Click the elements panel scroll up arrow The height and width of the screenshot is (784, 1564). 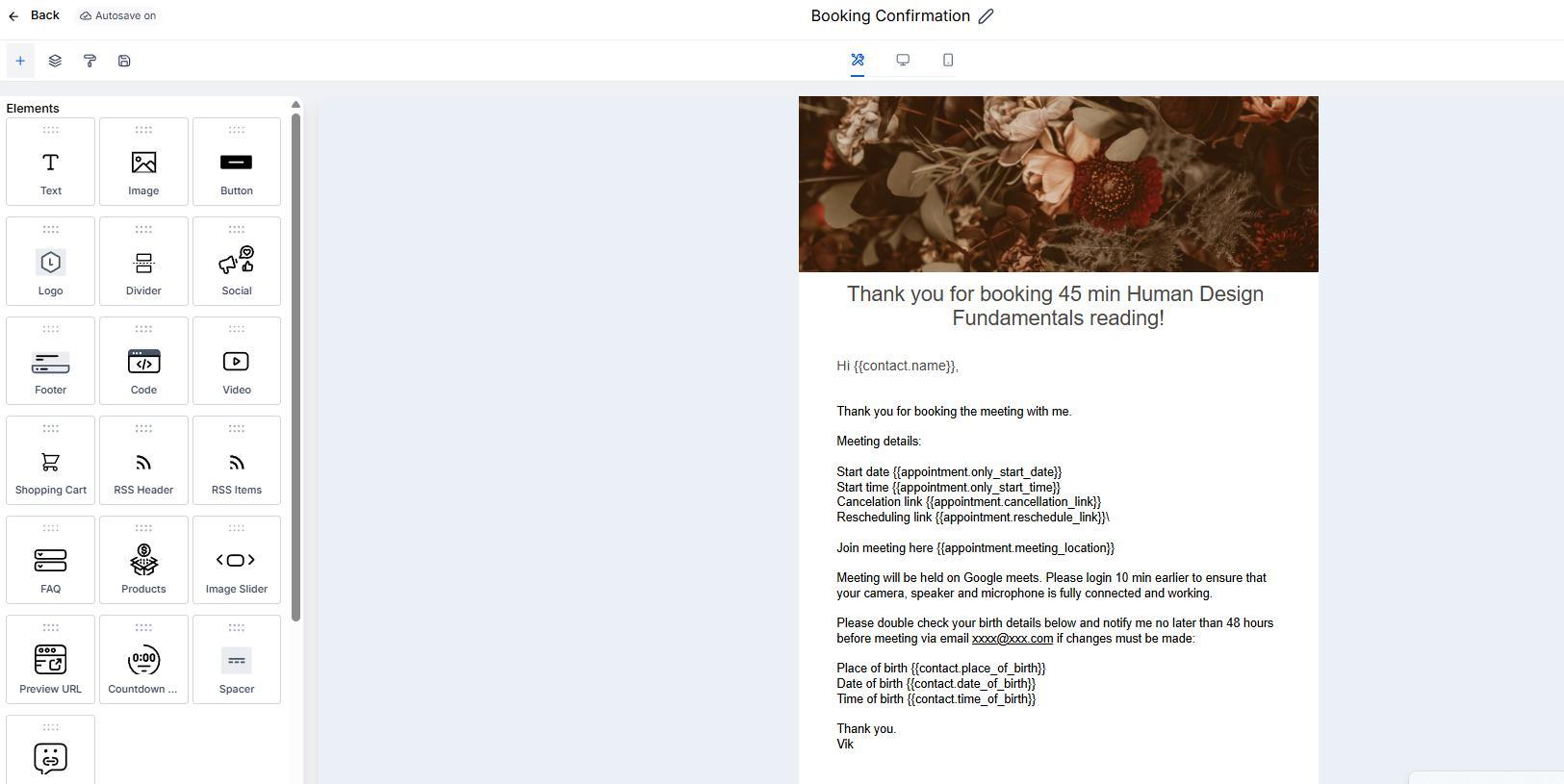click(295, 104)
